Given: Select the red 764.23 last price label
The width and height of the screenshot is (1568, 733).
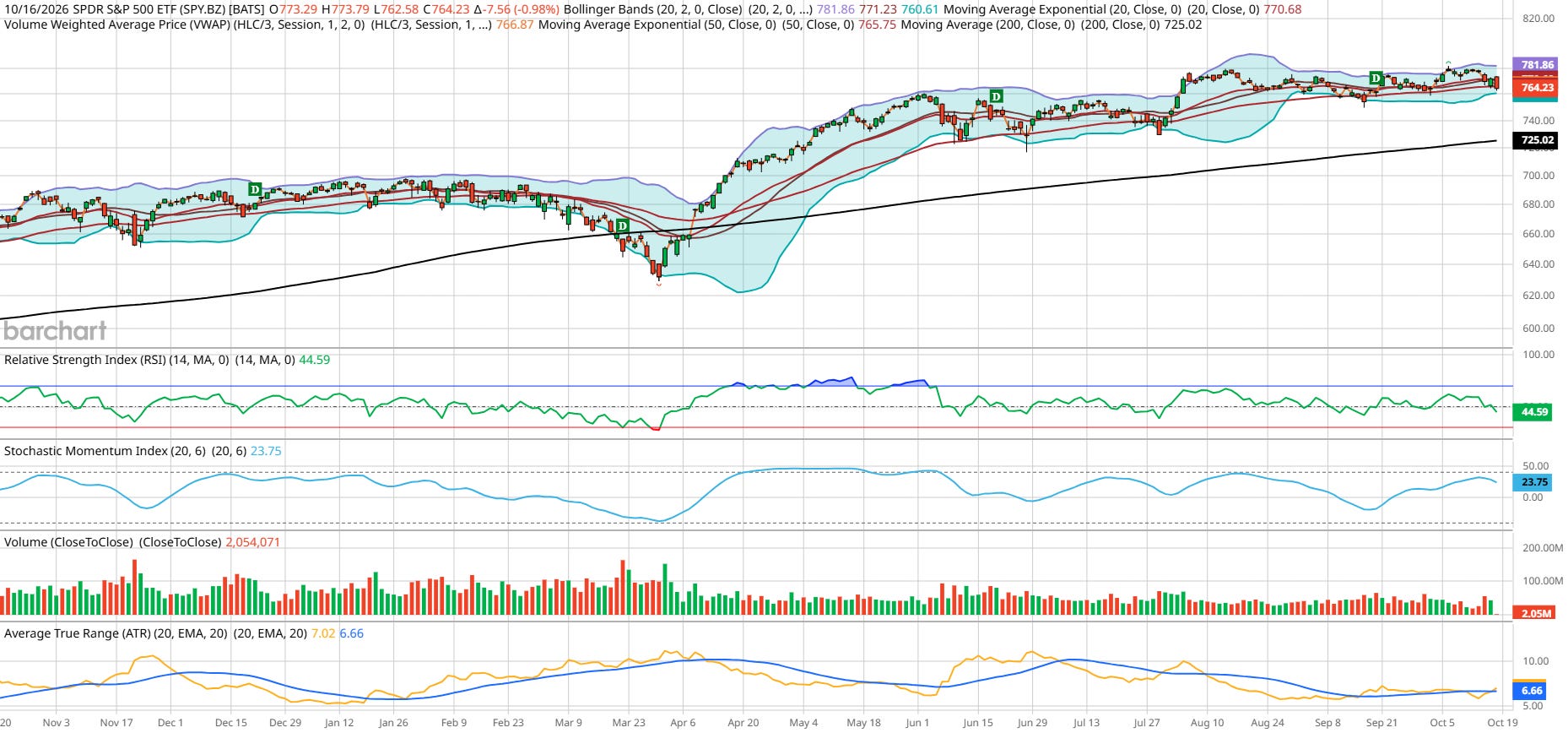Looking at the screenshot, I should (x=1537, y=88).
